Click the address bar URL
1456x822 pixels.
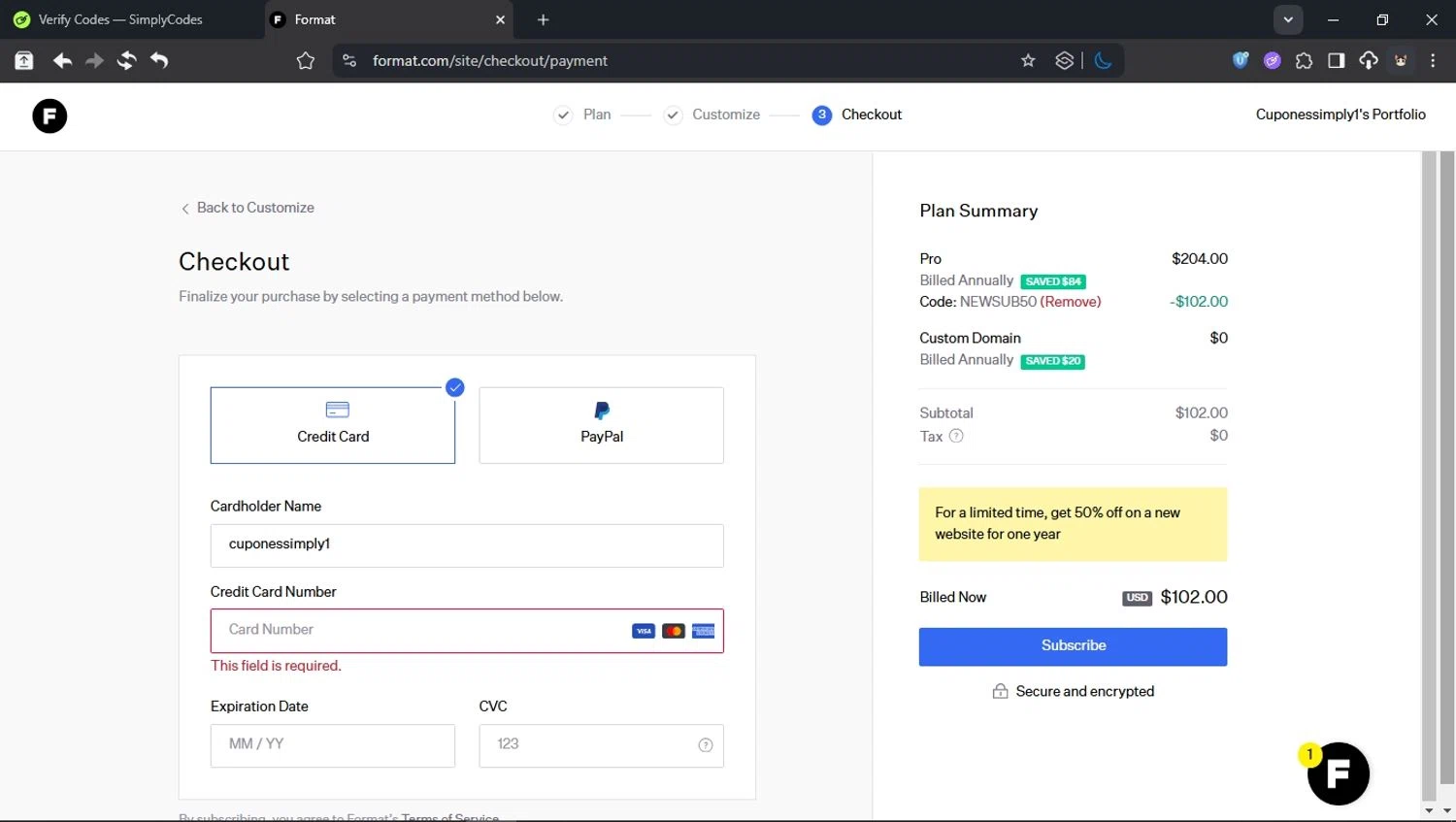[x=490, y=60]
